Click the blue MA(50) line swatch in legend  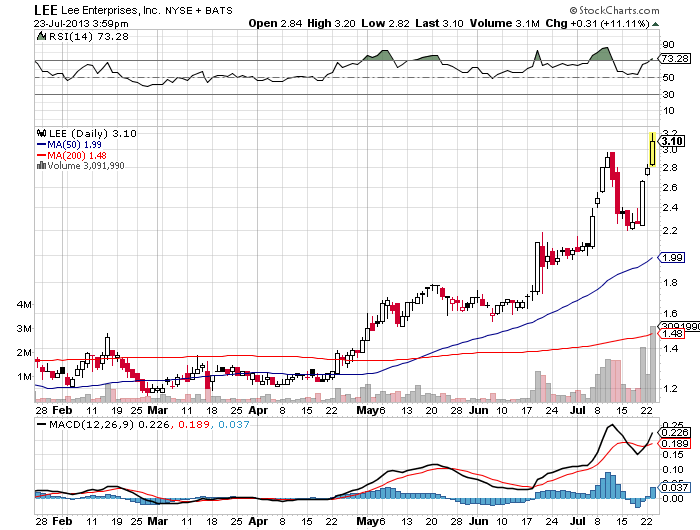coord(42,145)
